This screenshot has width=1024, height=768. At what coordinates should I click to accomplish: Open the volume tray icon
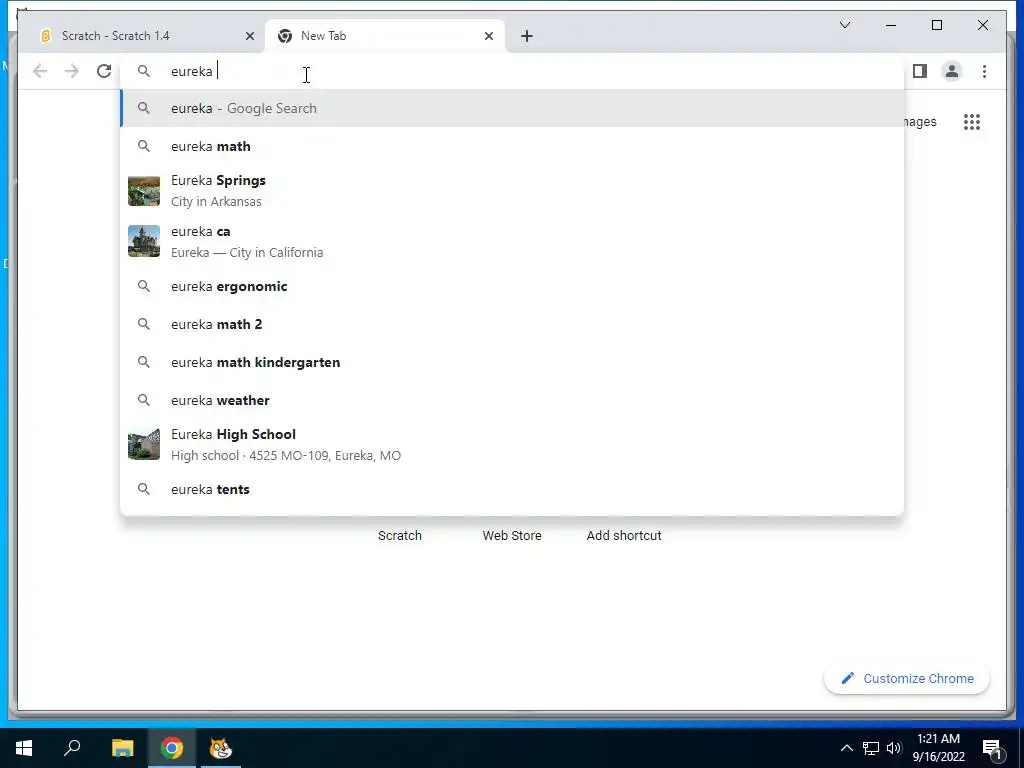[x=894, y=748]
